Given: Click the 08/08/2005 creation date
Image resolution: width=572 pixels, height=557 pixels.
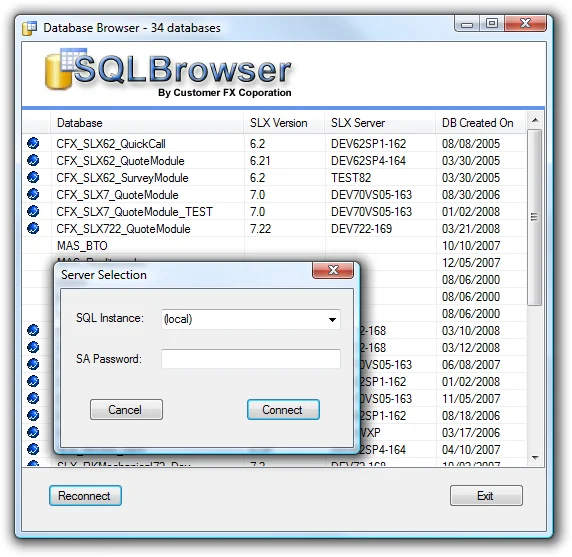Looking at the screenshot, I should pos(471,144).
